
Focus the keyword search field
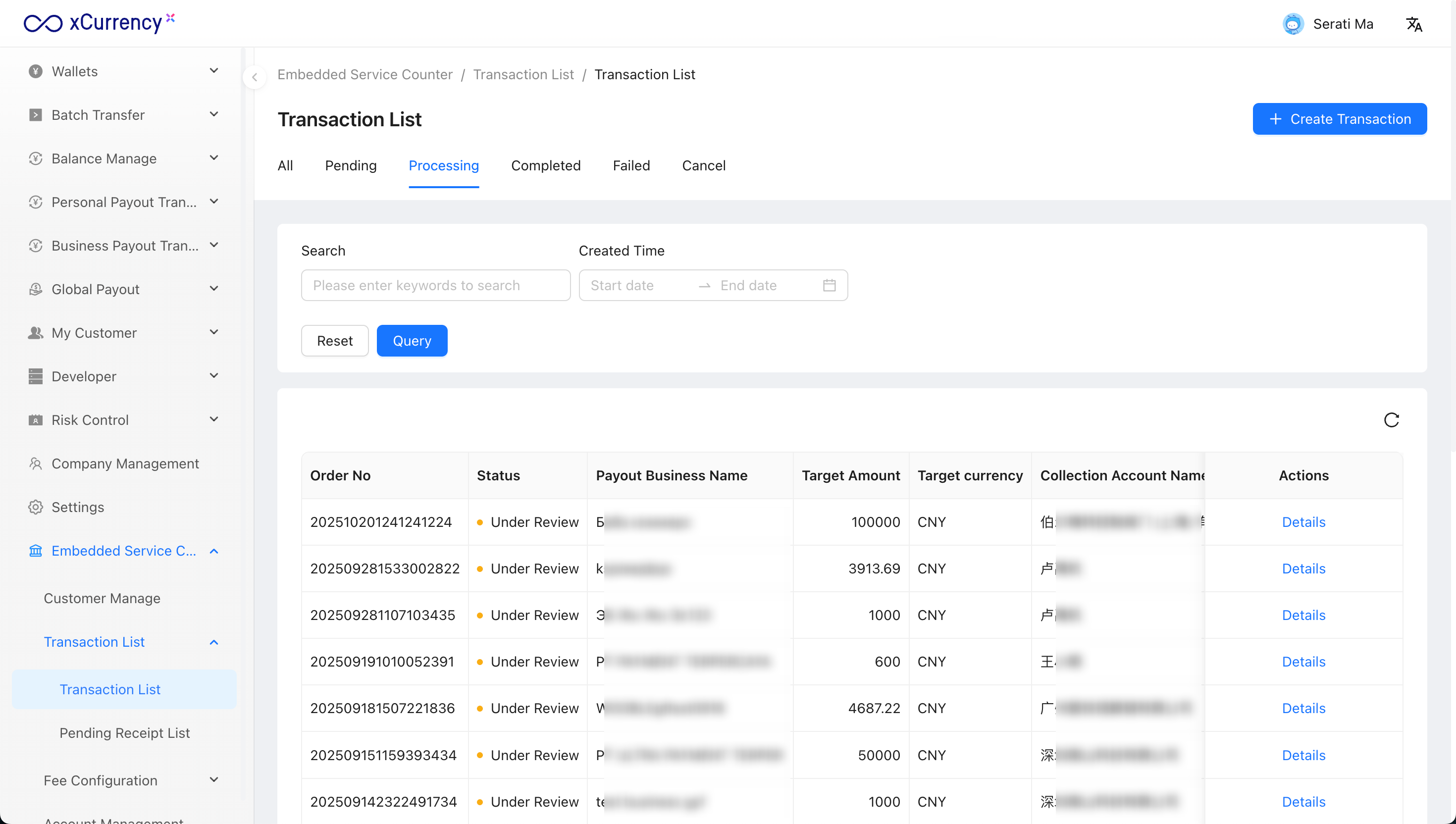click(435, 285)
